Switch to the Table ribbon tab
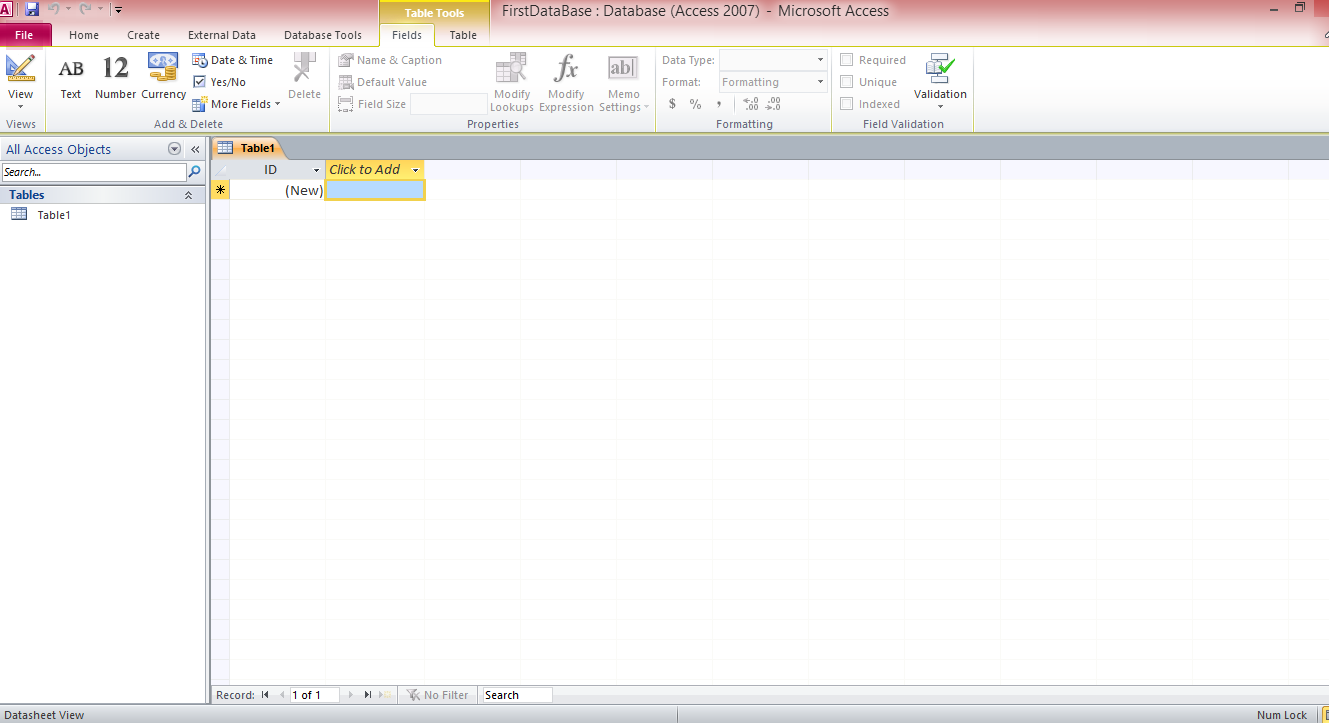 (x=462, y=34)
